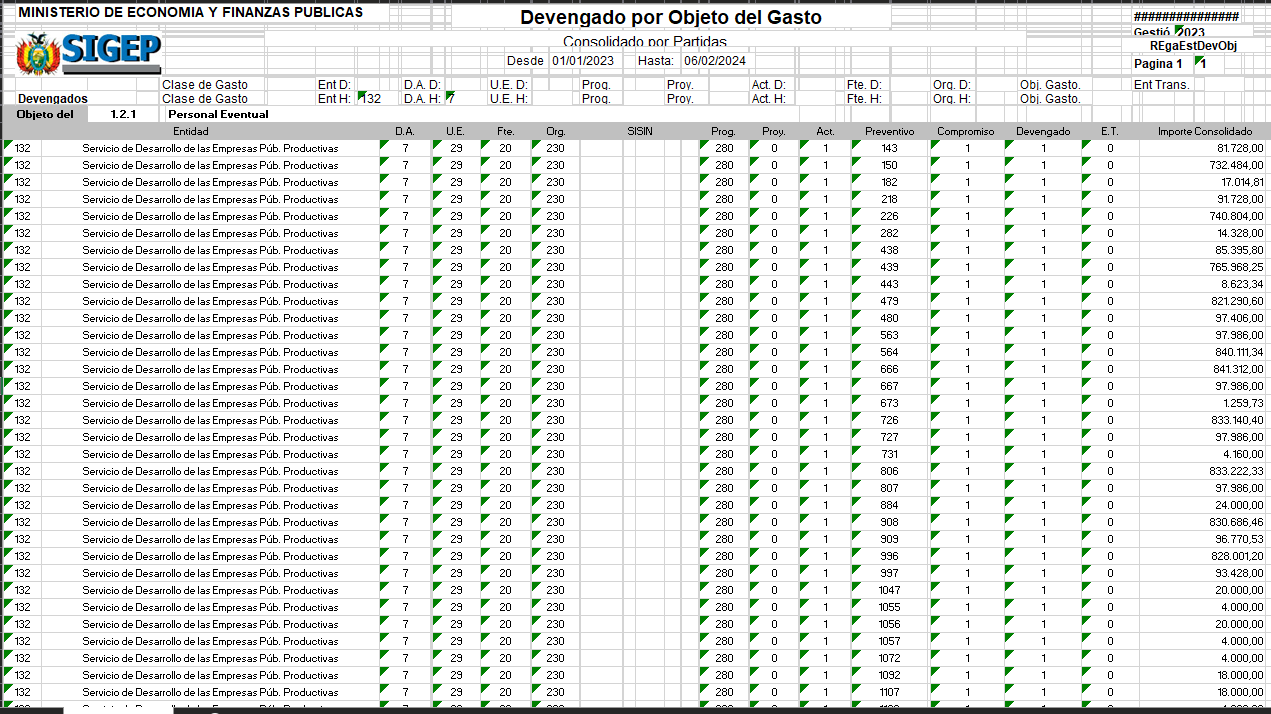Select the Objeto del 1.2.1 code cell
This screenshot has width=1271, height=714.
123,114
